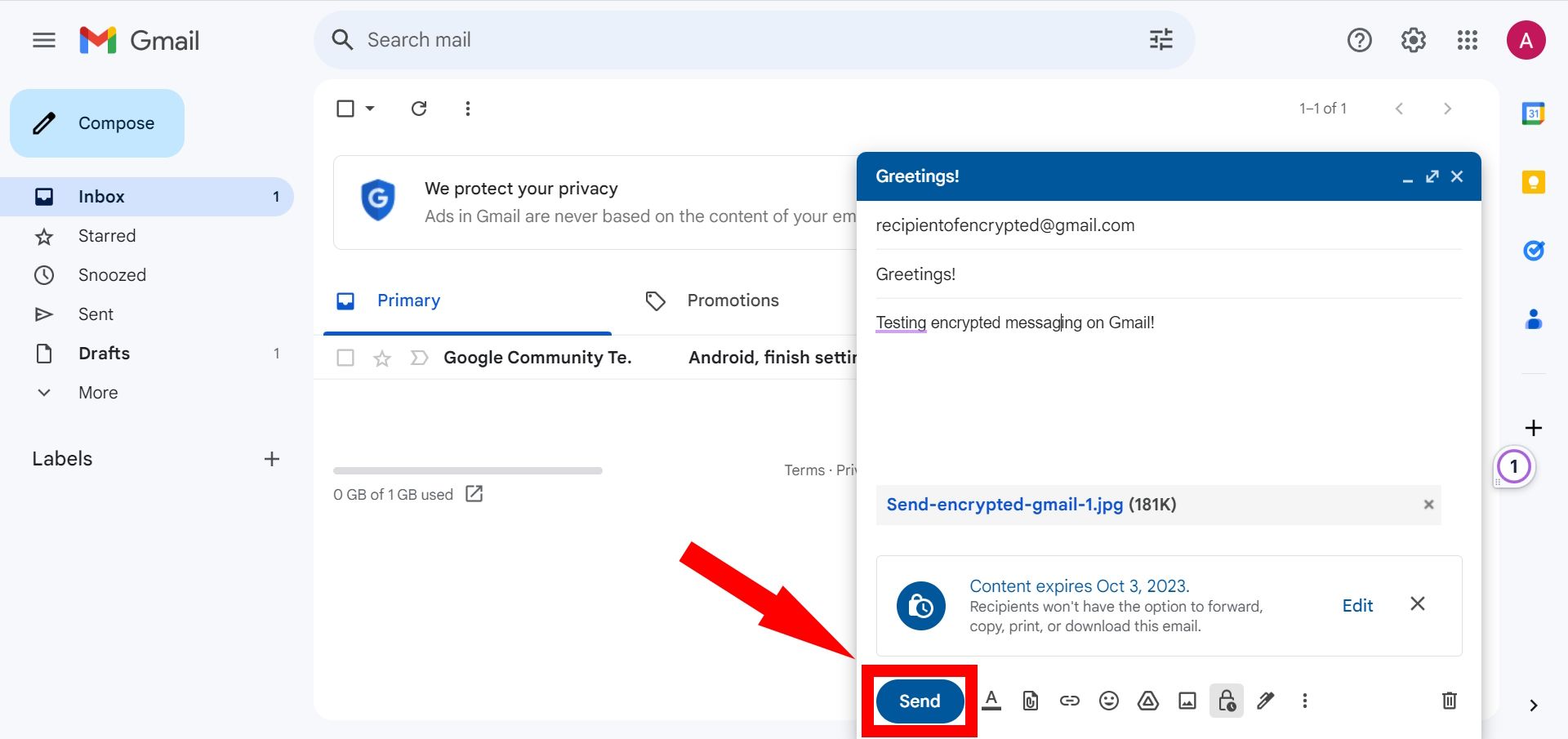Open the Inbox folder

147,197
